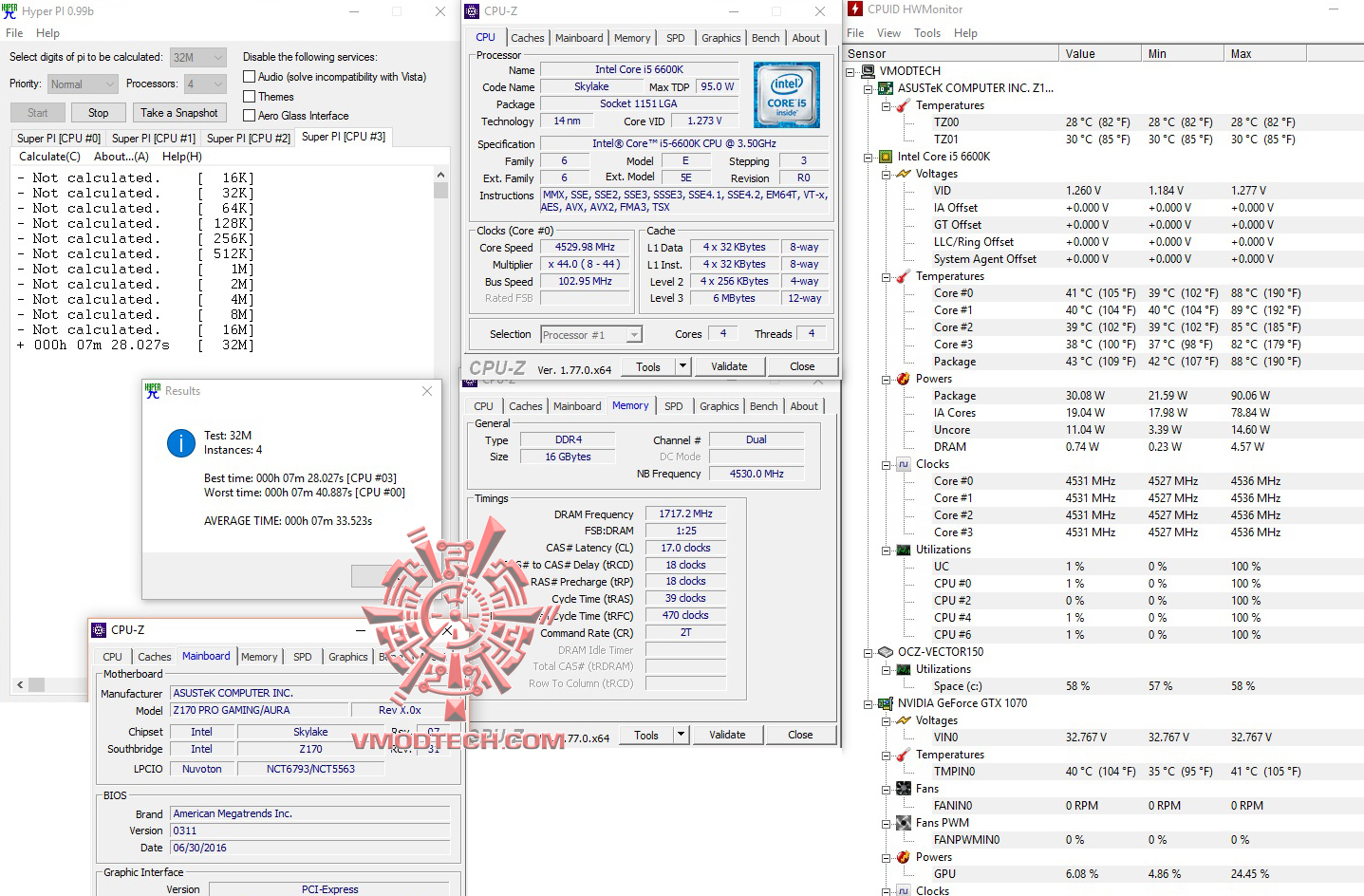Check the Themes option in Hyper PI
1364x896 pixels.
[x=248, y=96]
